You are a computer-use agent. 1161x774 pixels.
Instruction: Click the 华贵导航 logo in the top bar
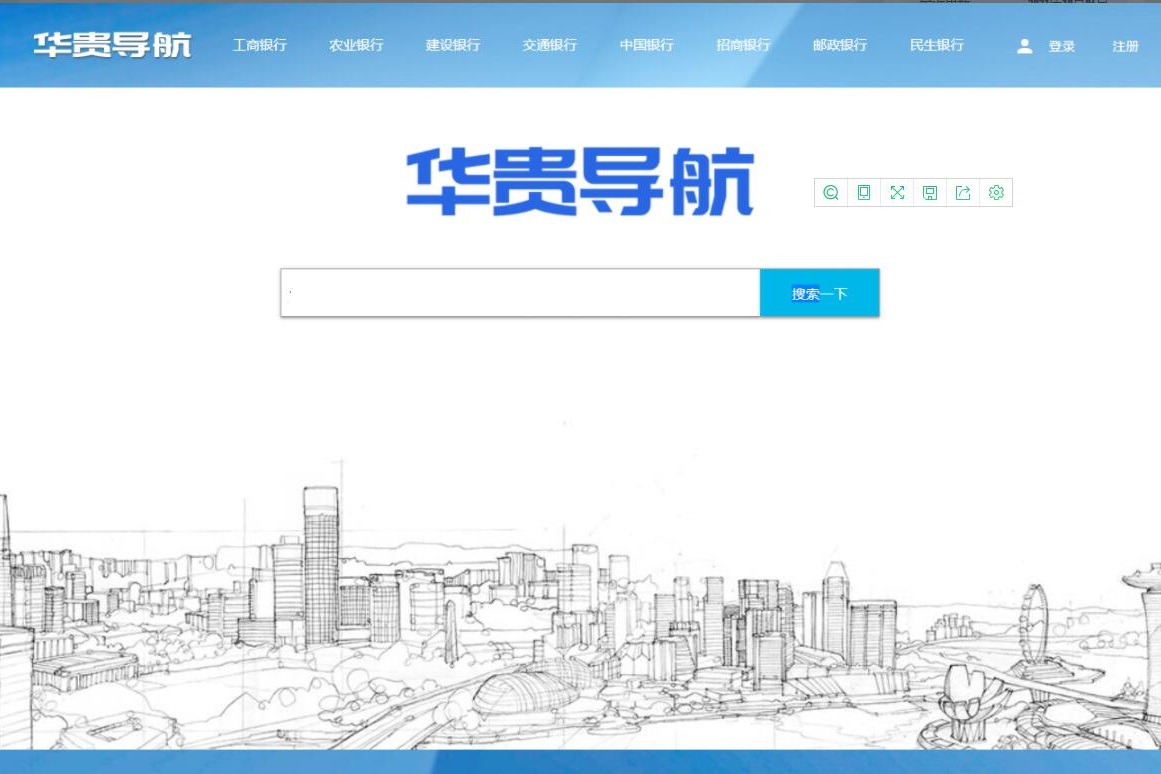click(112, 44)
